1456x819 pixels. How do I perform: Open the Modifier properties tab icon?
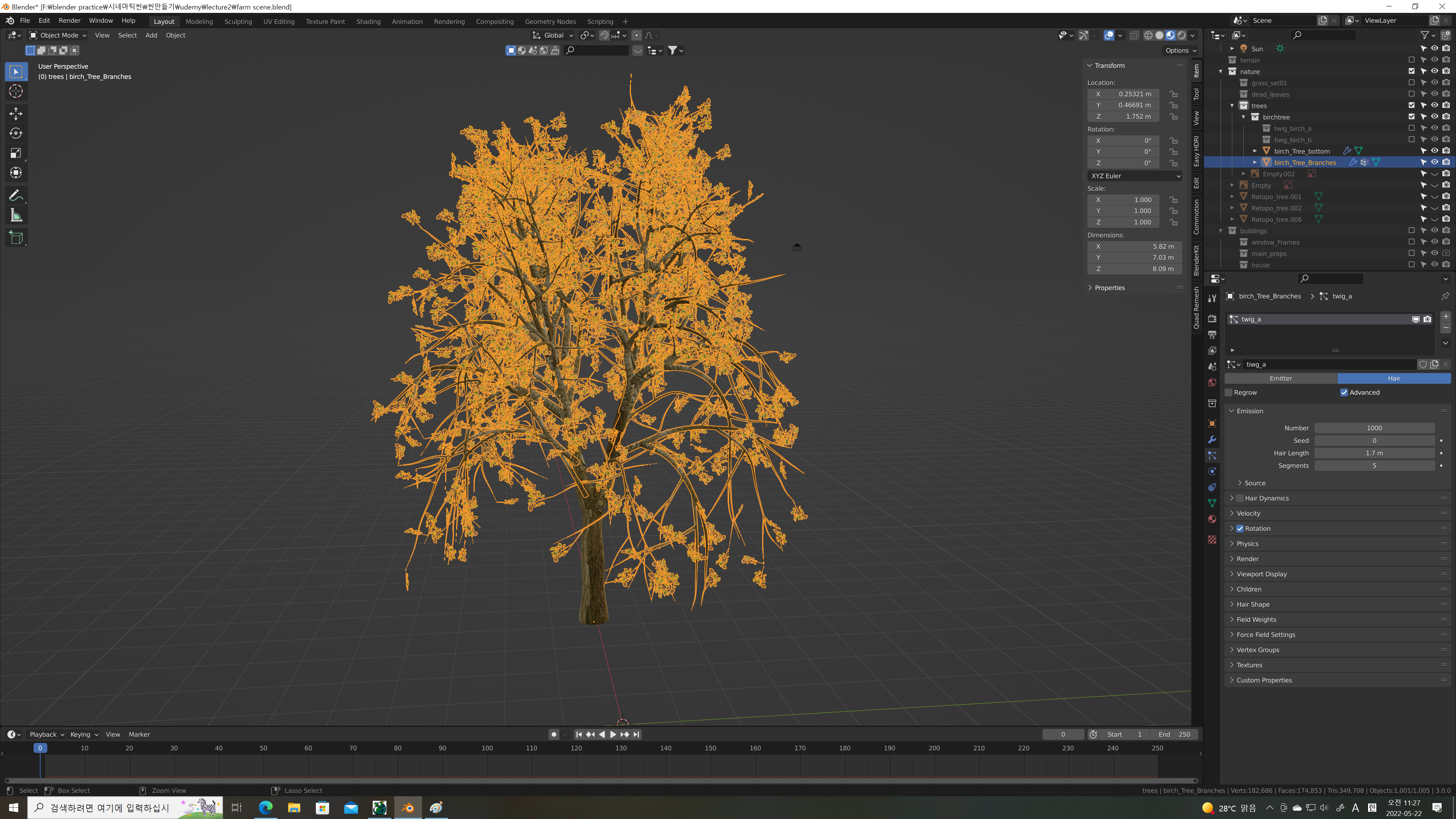(x=1212, y=440)
